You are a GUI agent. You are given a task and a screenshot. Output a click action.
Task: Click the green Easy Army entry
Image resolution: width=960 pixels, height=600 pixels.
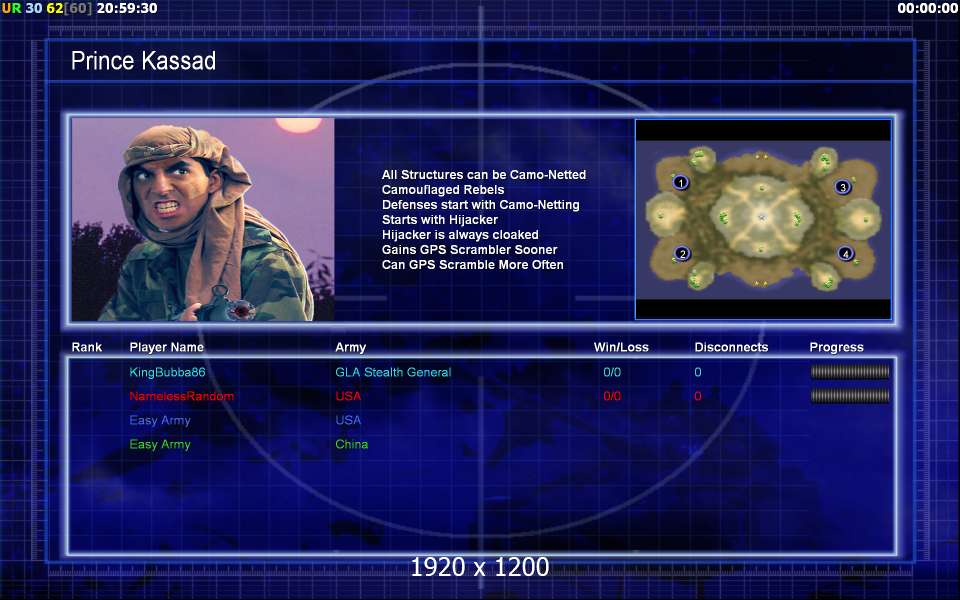pyautogui.click(x=160, y=444)
